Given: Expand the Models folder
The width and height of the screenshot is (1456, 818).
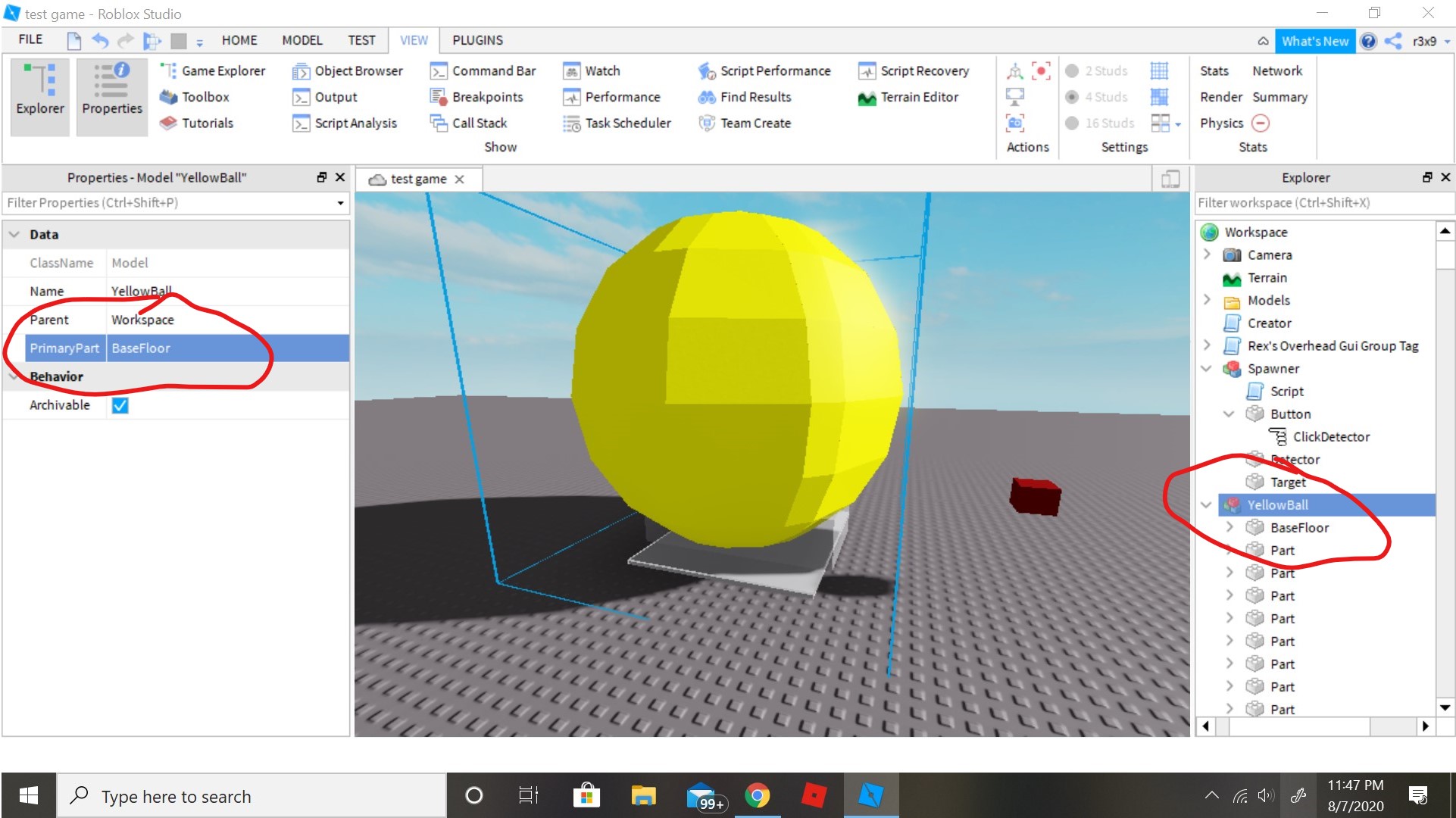Looking at the screenshot, I should coord(1207,300).
